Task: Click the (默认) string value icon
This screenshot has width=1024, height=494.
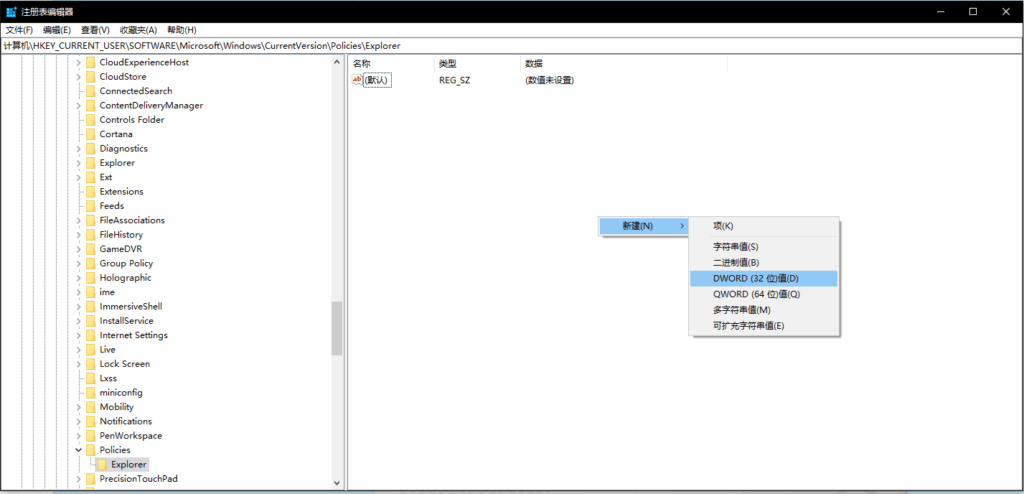Action: coord(358,80)
